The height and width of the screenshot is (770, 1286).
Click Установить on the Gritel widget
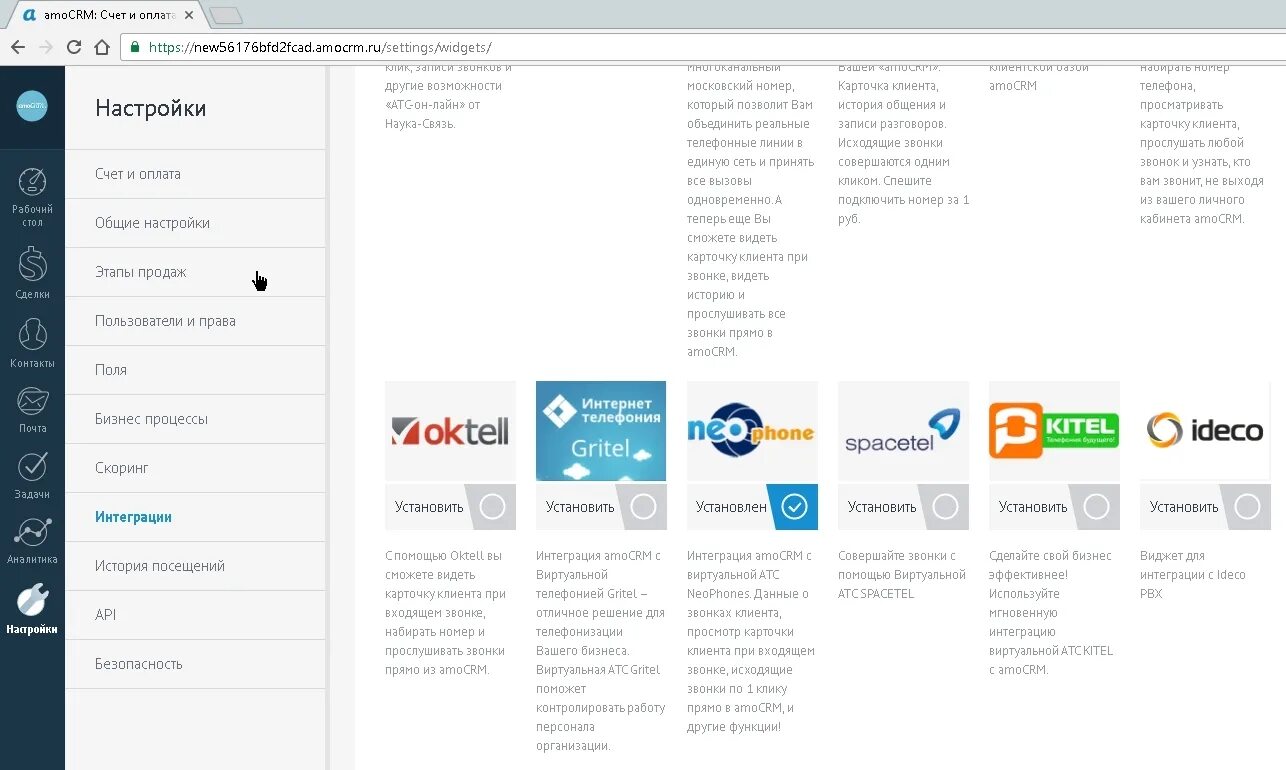(x=578, y=507)
